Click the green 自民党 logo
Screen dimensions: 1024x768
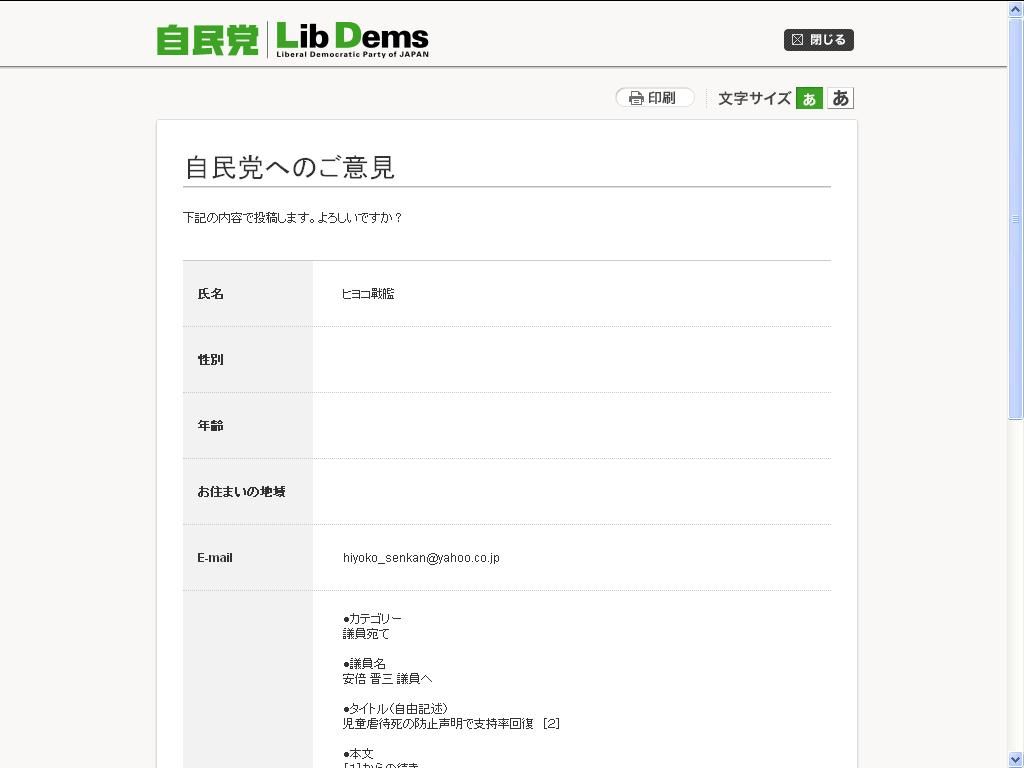click(208, 40)
